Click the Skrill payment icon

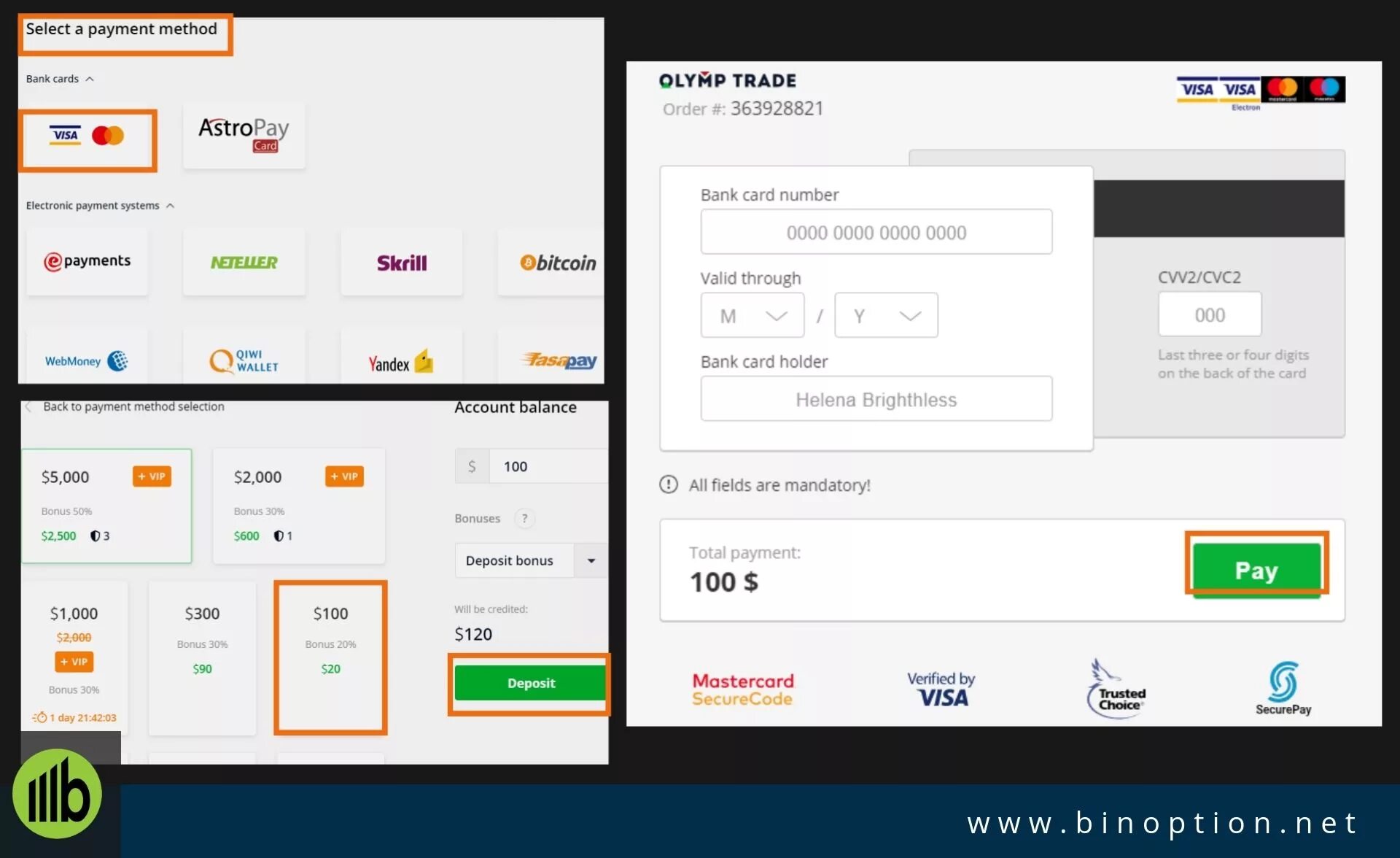[x=401, y=261]
